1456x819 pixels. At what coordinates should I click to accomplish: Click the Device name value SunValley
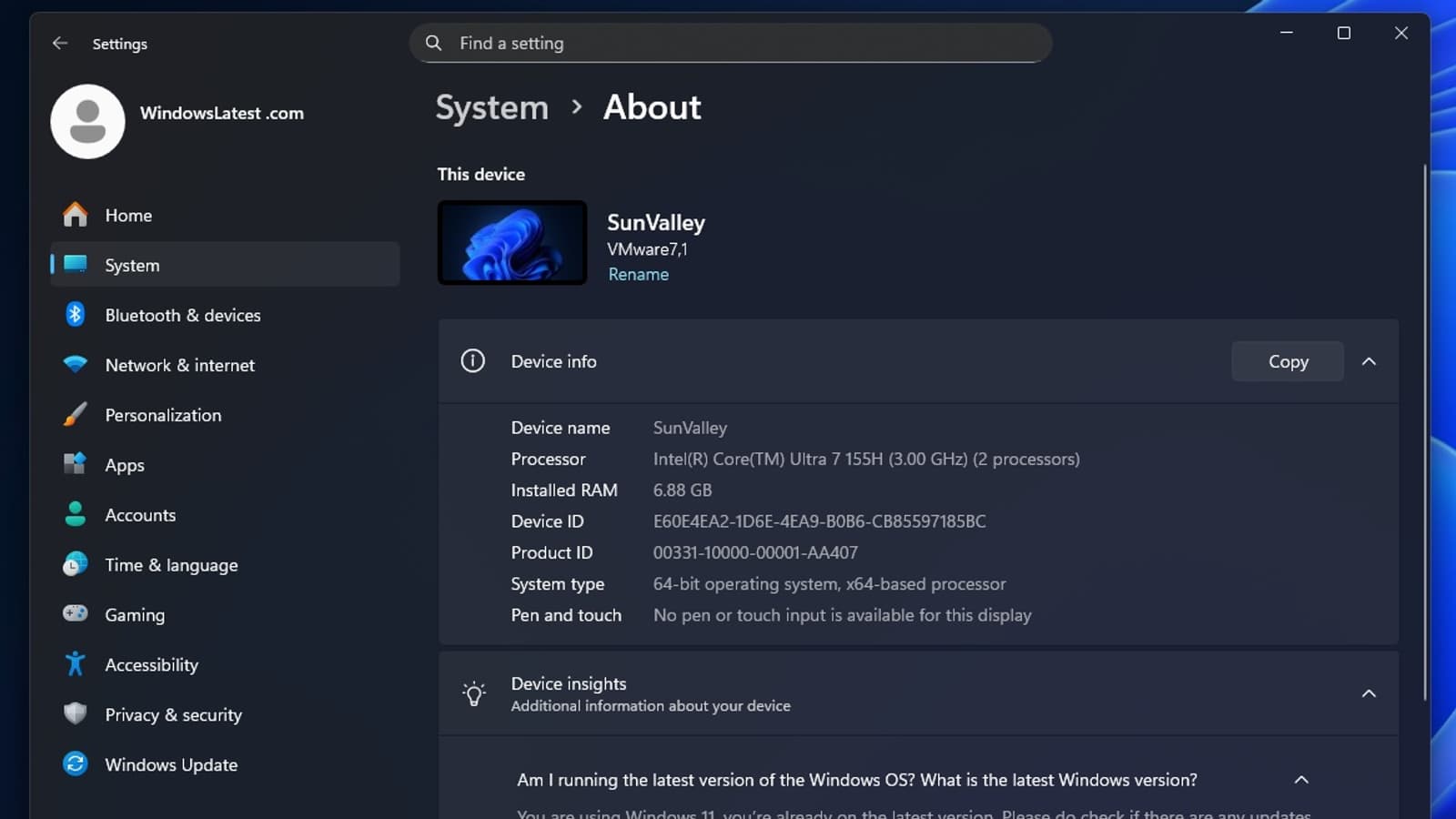[690, 428]
